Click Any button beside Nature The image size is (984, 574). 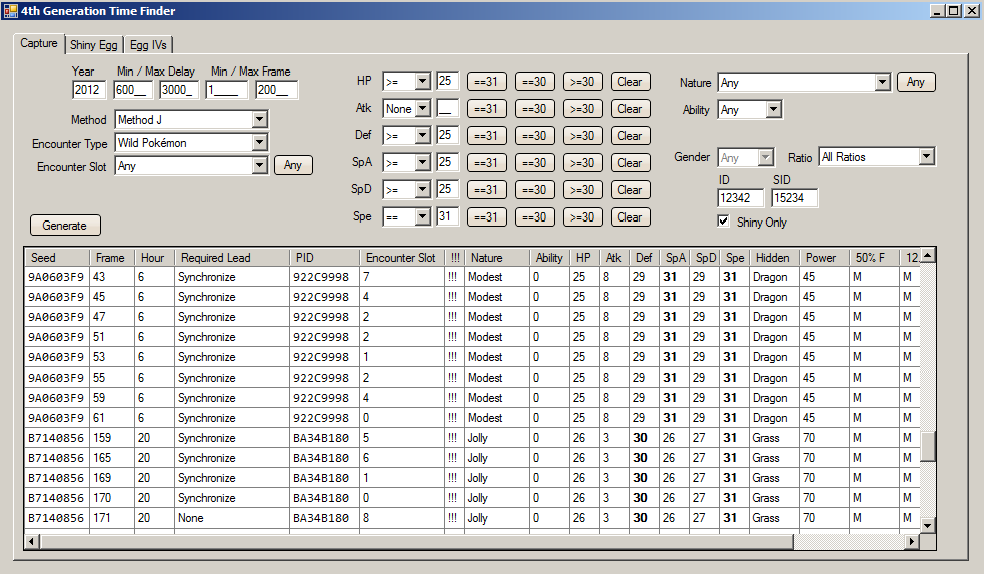click(x=916, y=82)
